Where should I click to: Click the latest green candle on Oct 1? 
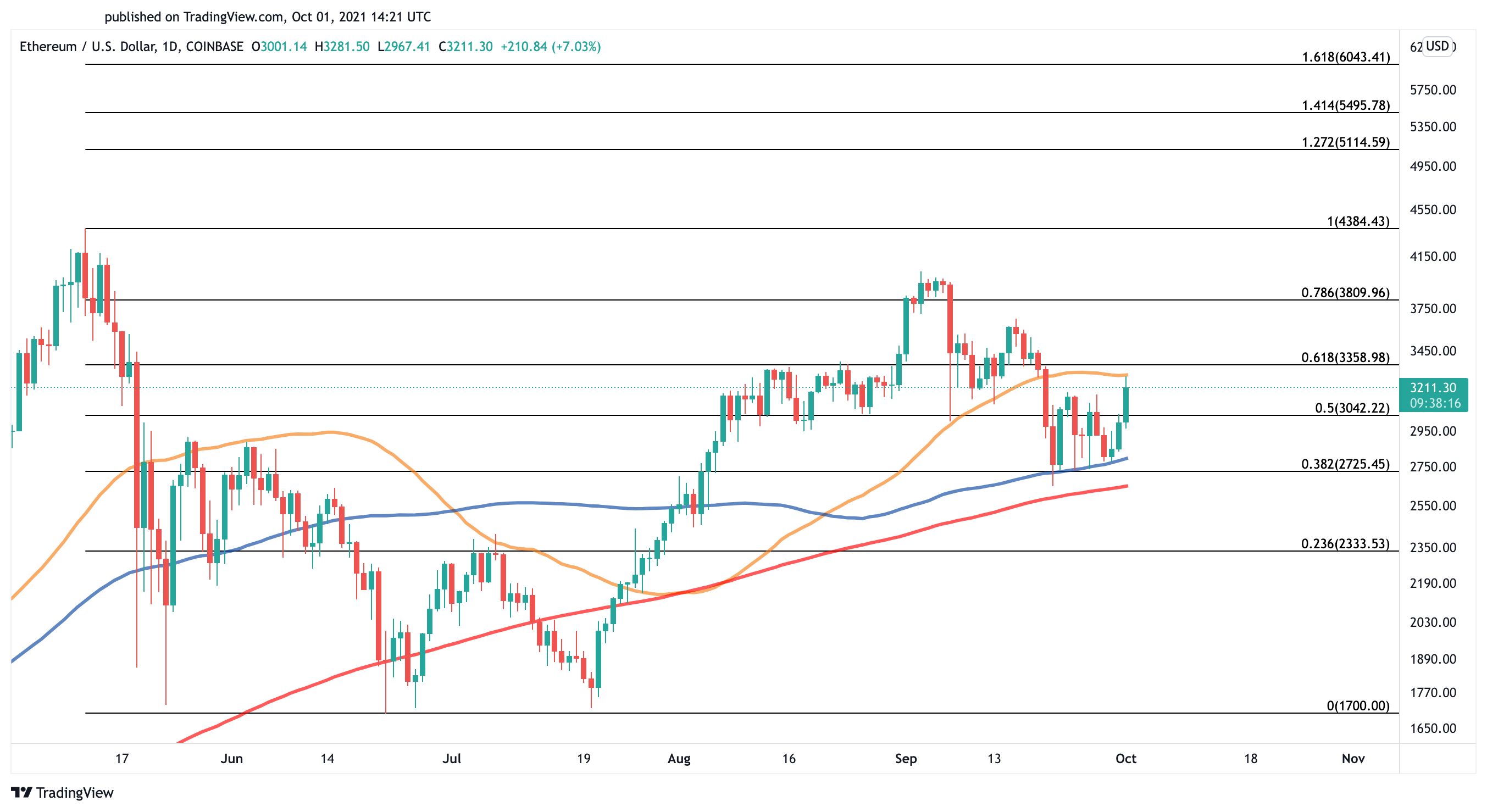coord(1125,404)
